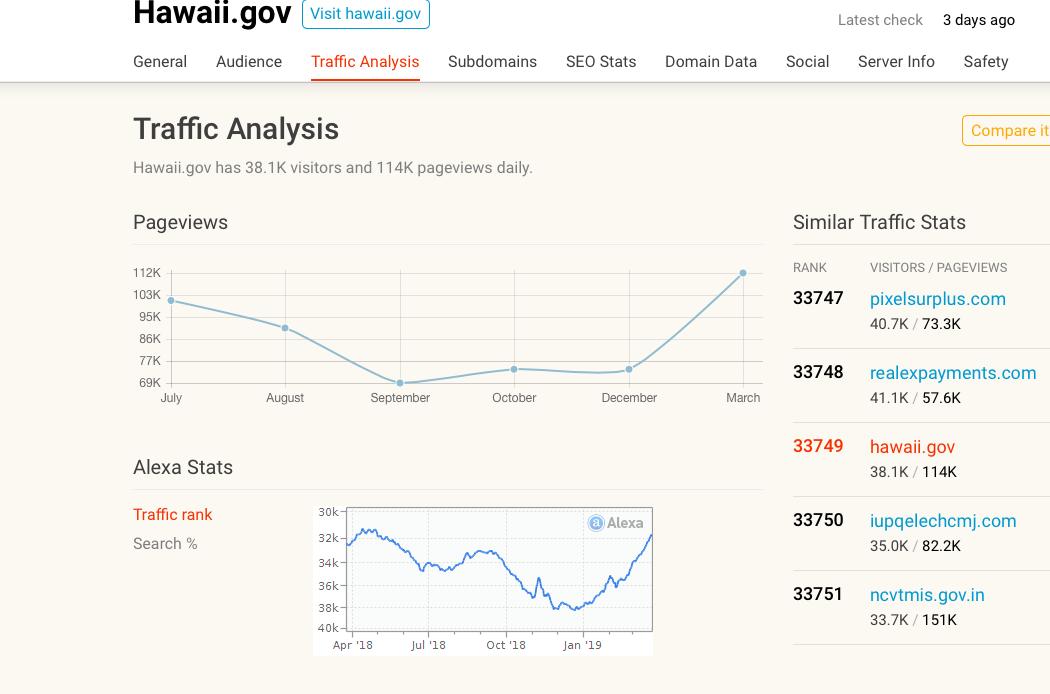Click the 41.1K / 57.6K stats text
Screen dimensions: 1050x694
point(915,398)
